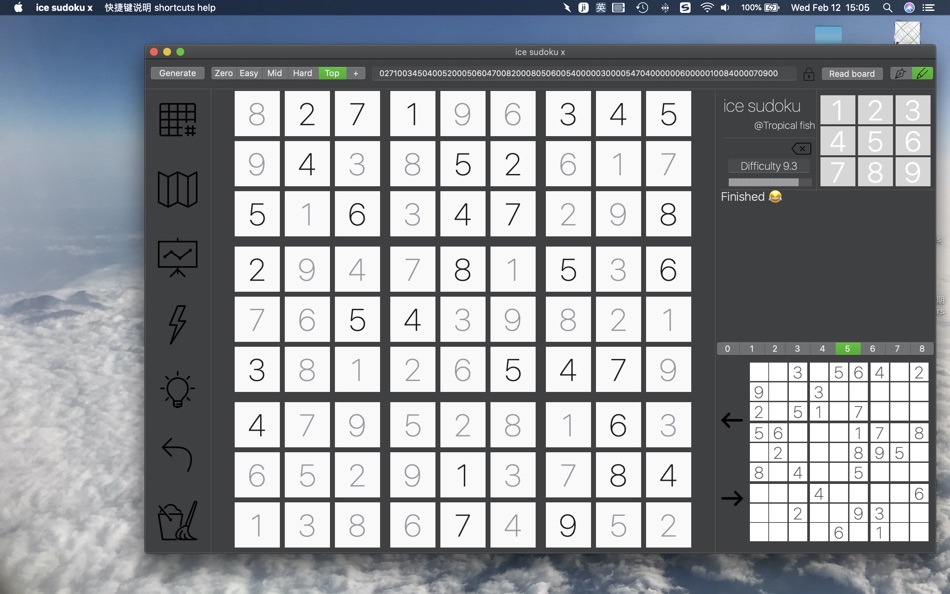Viewport: 950px width, 594px height.
Task: Open Spotlight search in the menu bar
Action: coord(887,7)
